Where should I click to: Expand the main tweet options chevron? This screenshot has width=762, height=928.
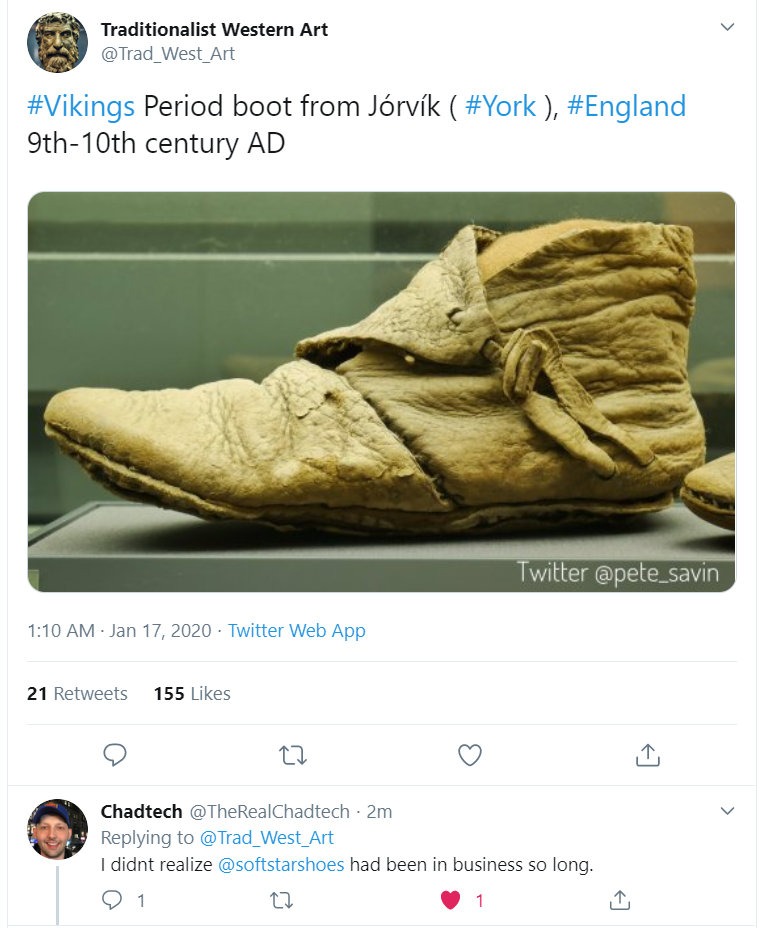(727, 28)
